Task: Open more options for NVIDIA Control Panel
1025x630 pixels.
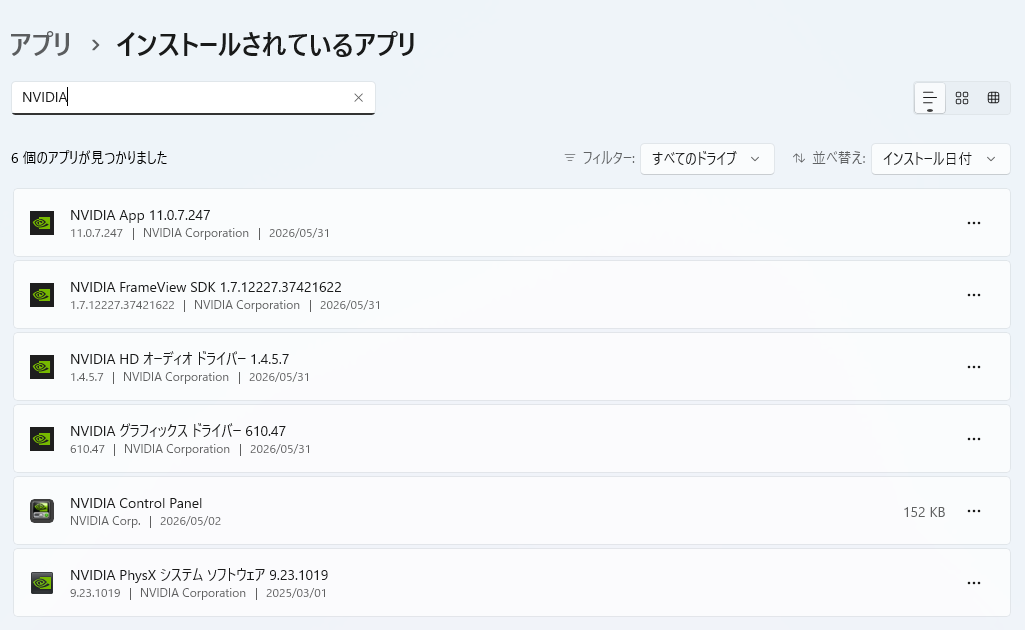Action: point(973,511)
